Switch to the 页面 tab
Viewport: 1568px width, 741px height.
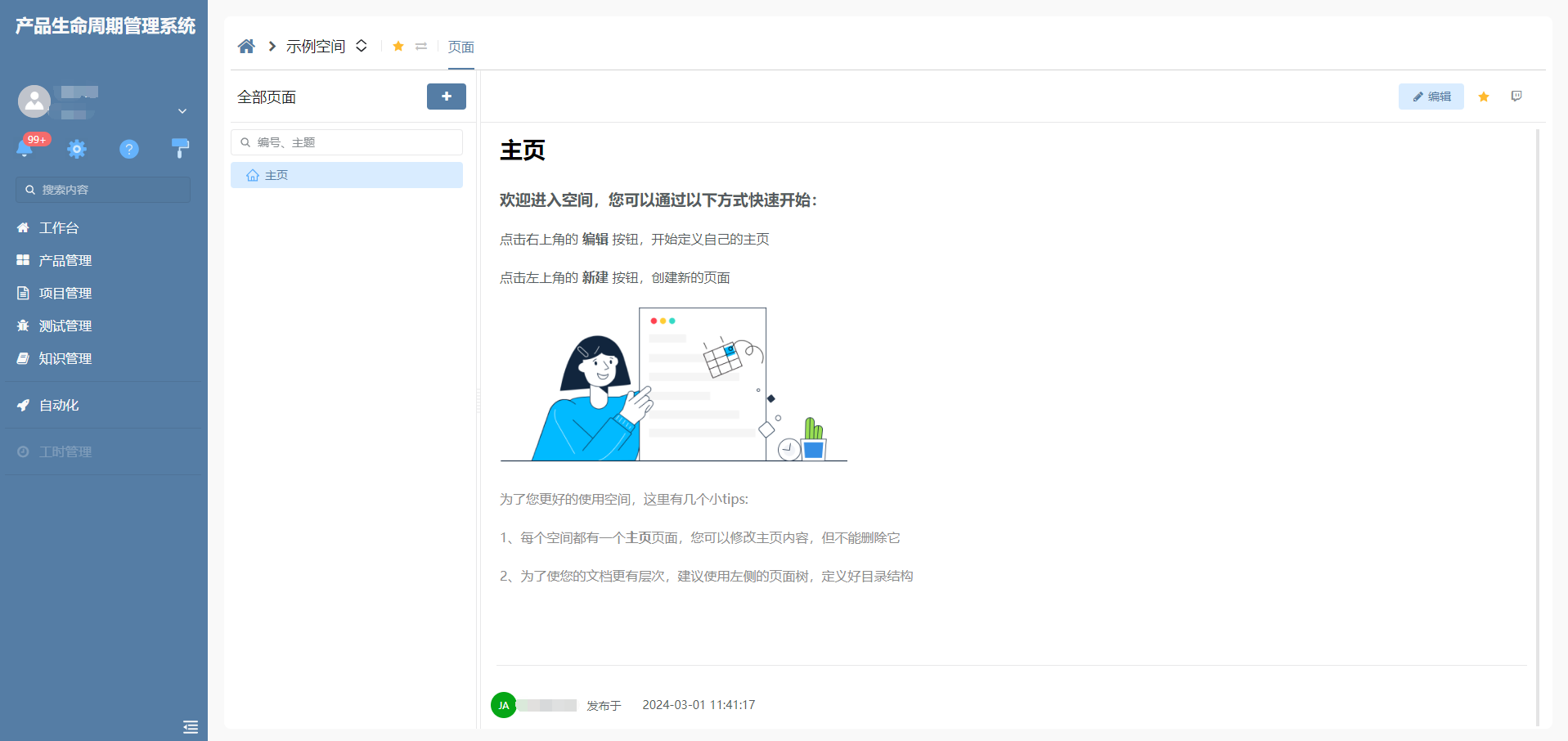(x=461, y=47)
